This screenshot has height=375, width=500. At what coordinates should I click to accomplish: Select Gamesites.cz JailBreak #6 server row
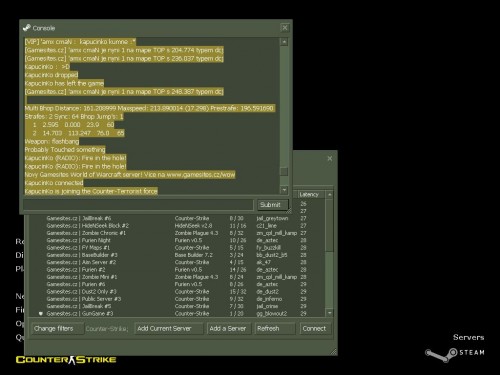click(177, 218)
